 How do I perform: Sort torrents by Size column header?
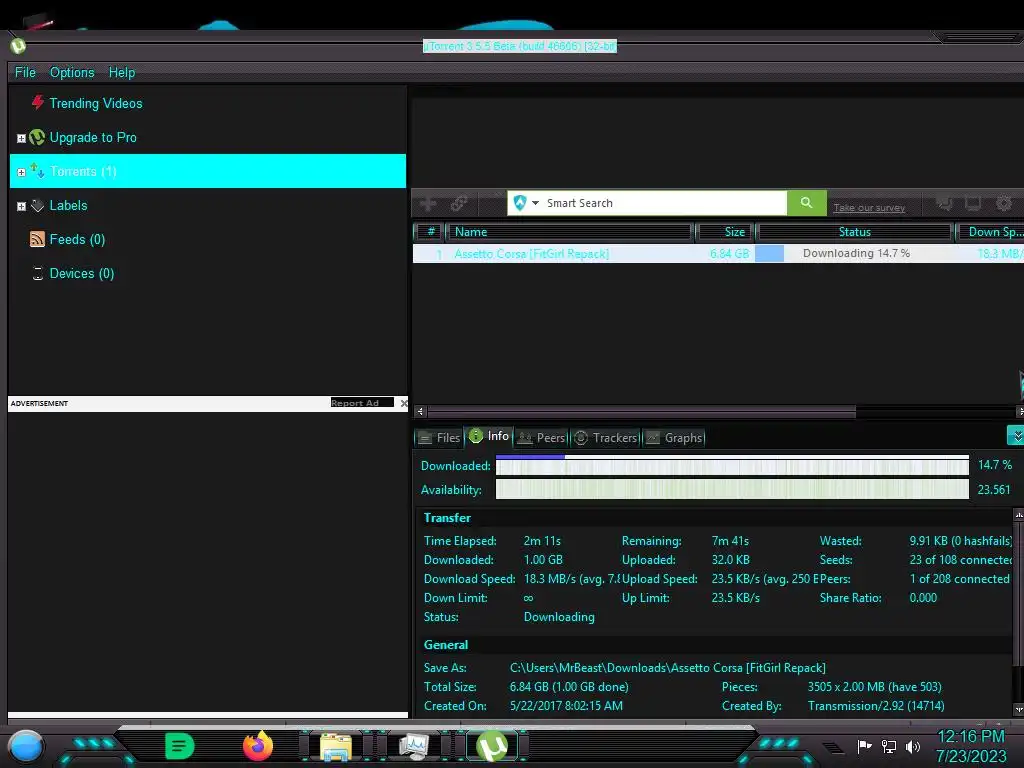[724, 232]
